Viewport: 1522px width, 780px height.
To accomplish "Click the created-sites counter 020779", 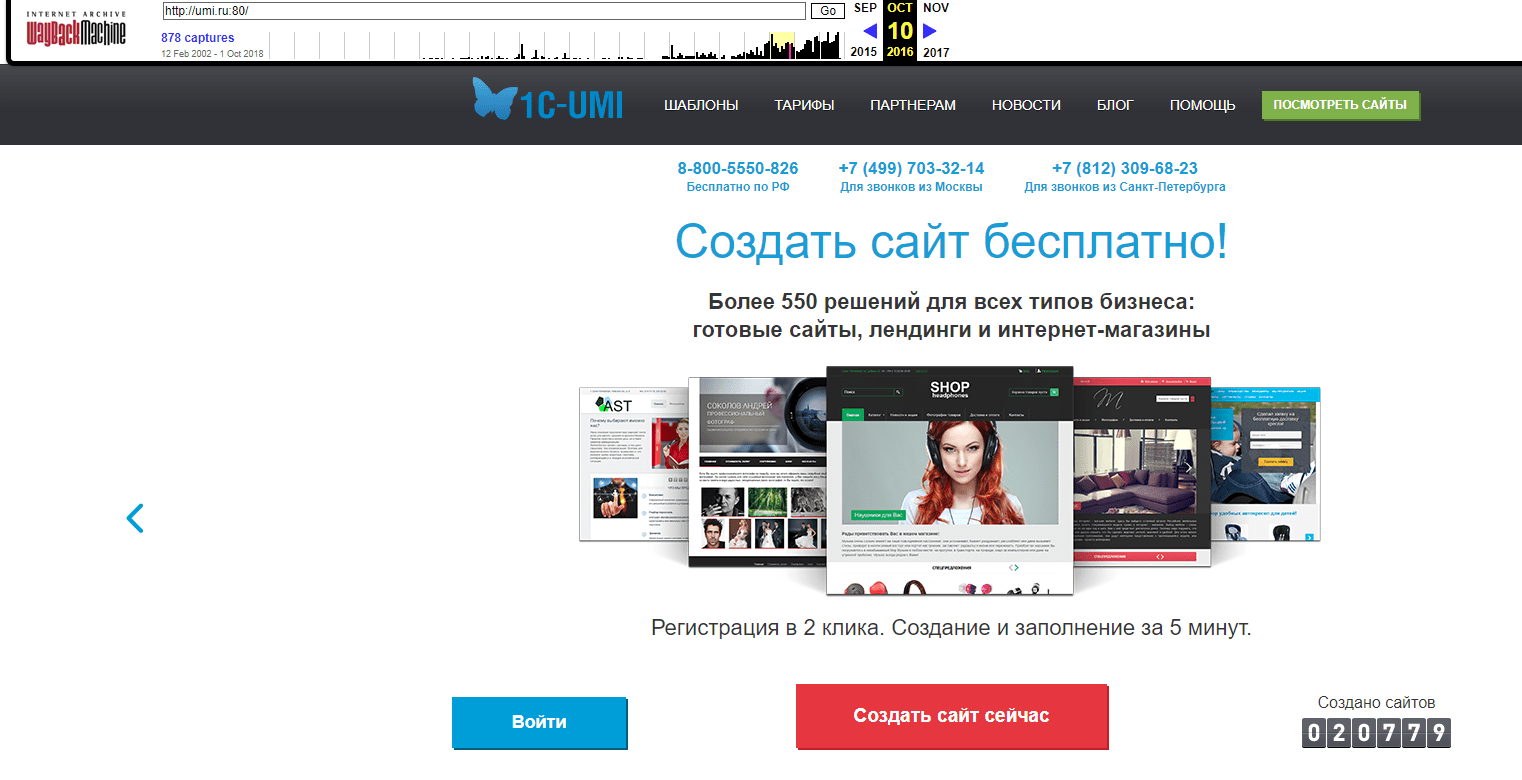I will click(1376, 733).
